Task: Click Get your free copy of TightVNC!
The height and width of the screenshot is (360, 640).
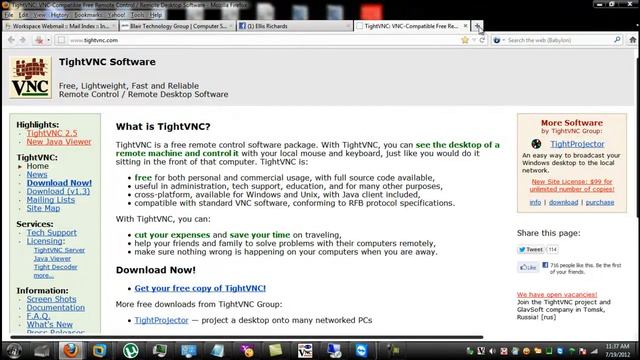Action: (200, 288)
